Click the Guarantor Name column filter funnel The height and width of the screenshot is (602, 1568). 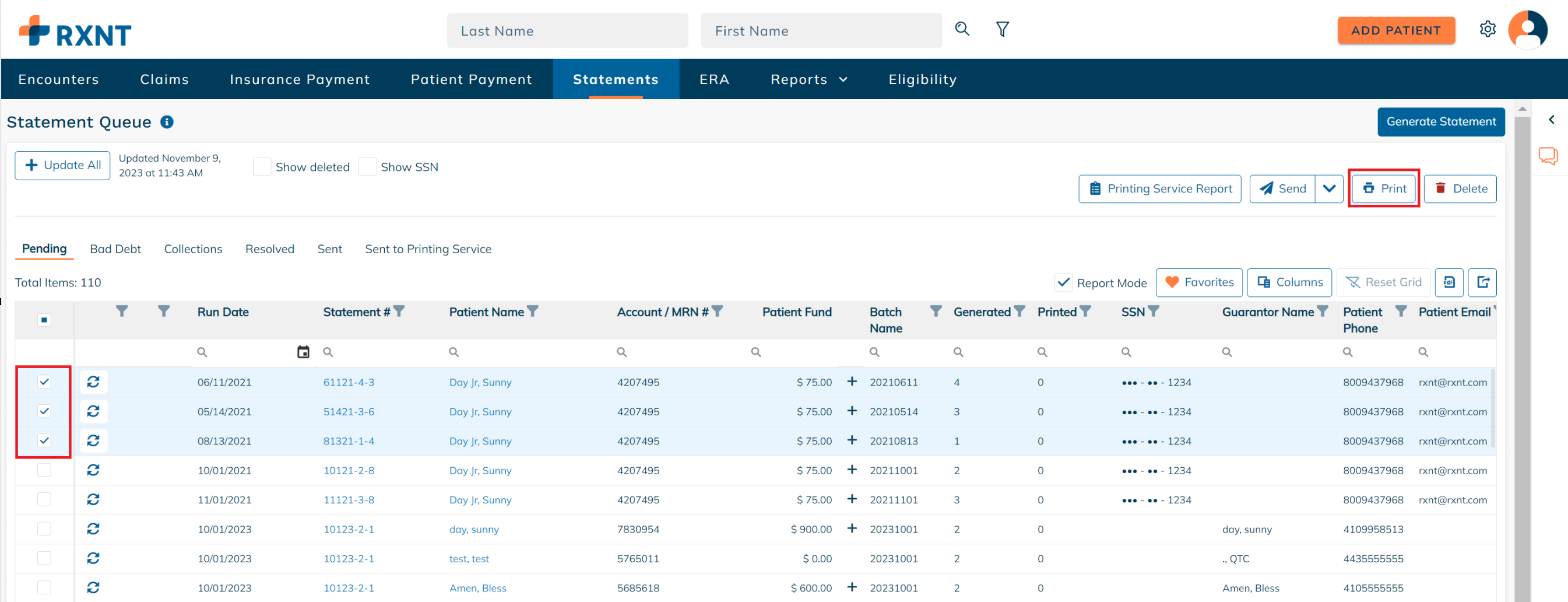pyautogui.click(x=1323, y=311)
